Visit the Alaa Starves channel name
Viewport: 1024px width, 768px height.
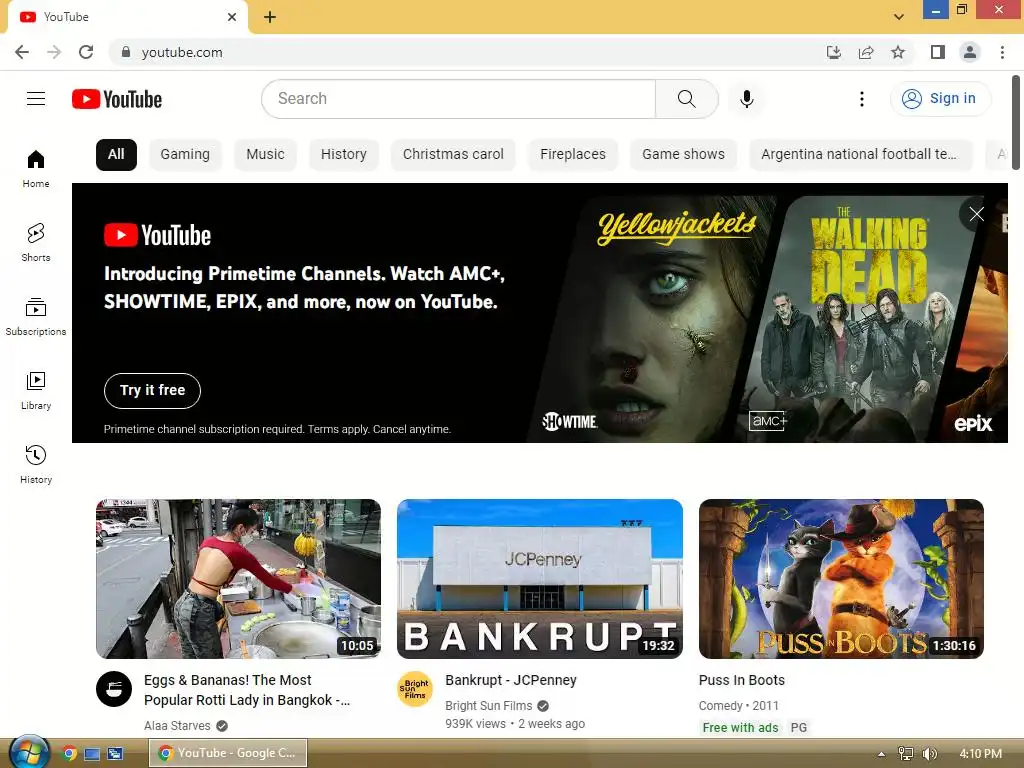coord(177,726)
